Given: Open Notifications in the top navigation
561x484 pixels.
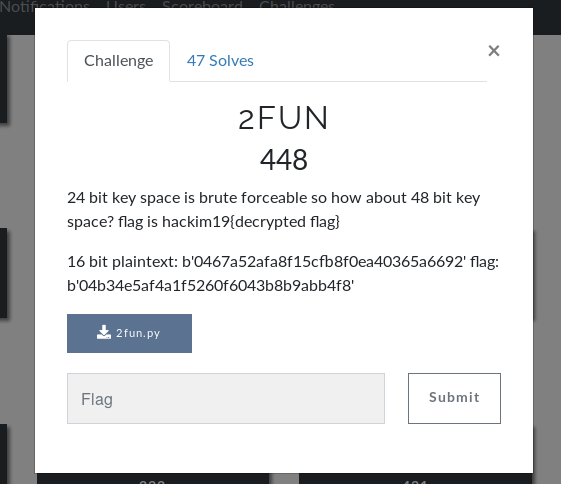Looking at the screenshot, I should [x=44, y=4].
